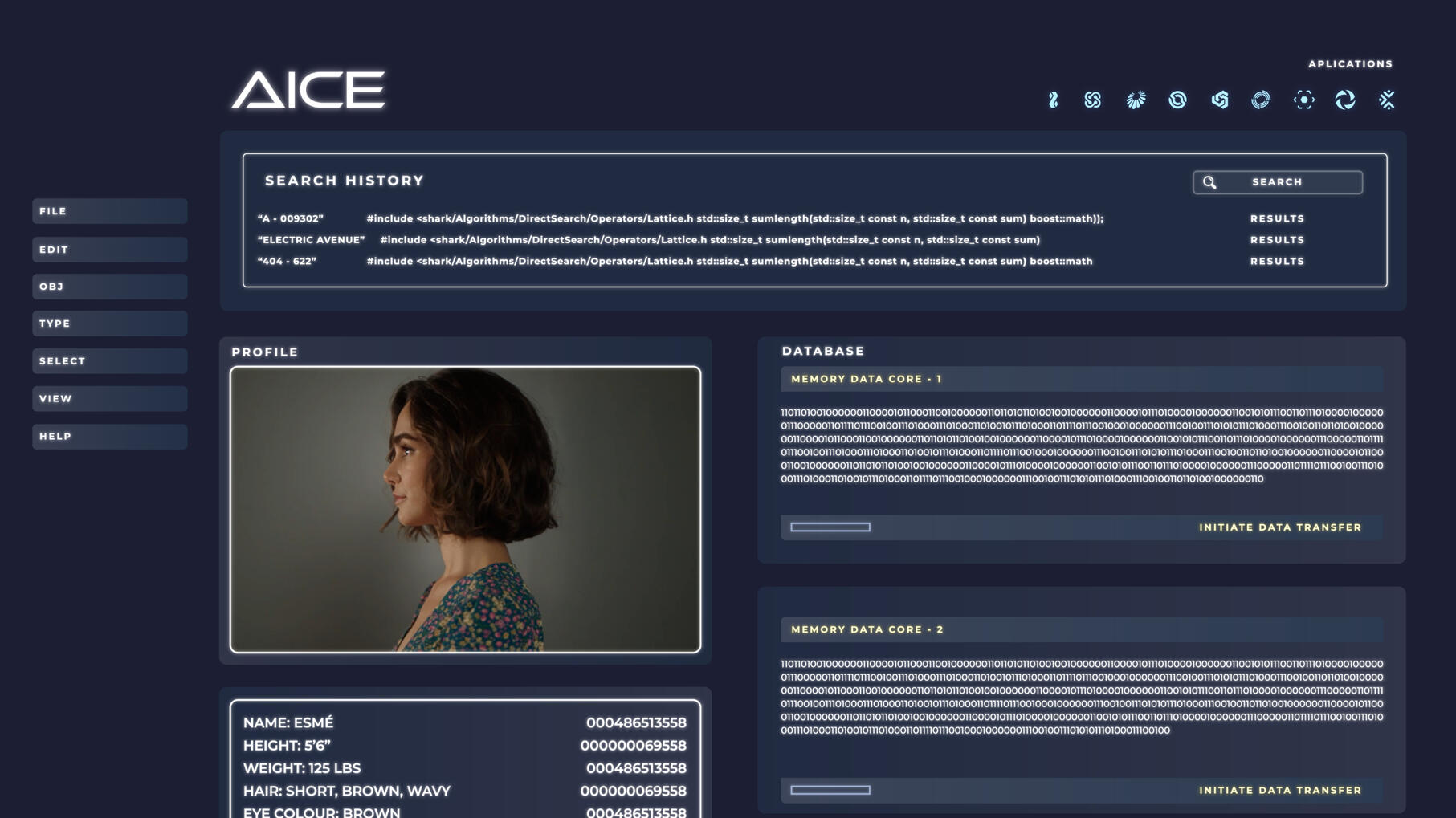Open the Edit menu
This screenshot has height=818, width=1456.
(x=109, y=249)
